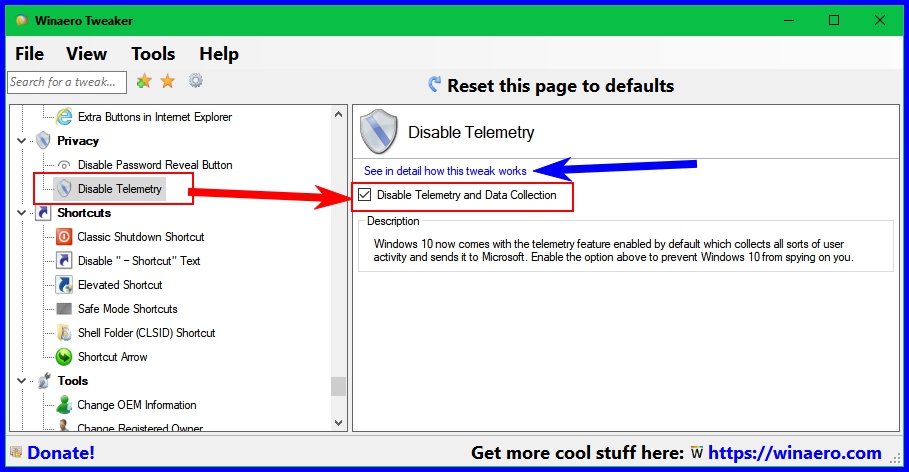Open the Help menu

[219, 54]
